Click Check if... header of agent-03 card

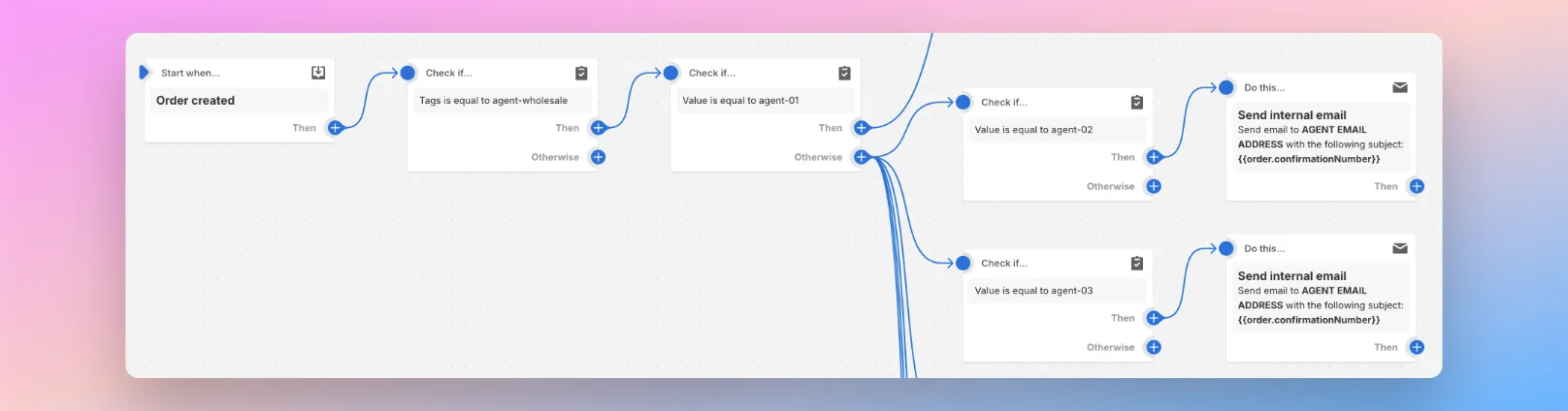[x=1004, y=263]
